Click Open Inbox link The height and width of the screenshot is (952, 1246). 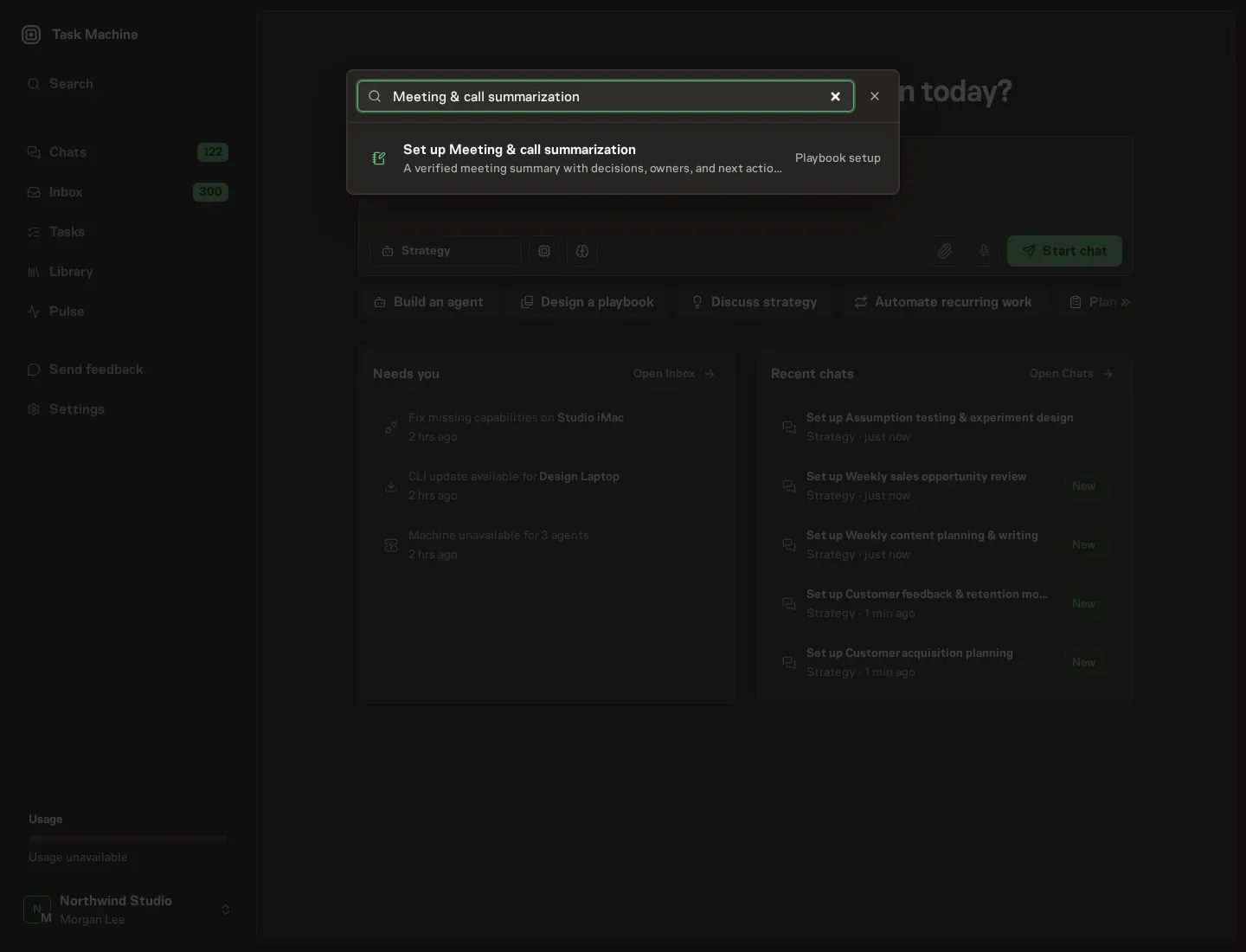674,374
